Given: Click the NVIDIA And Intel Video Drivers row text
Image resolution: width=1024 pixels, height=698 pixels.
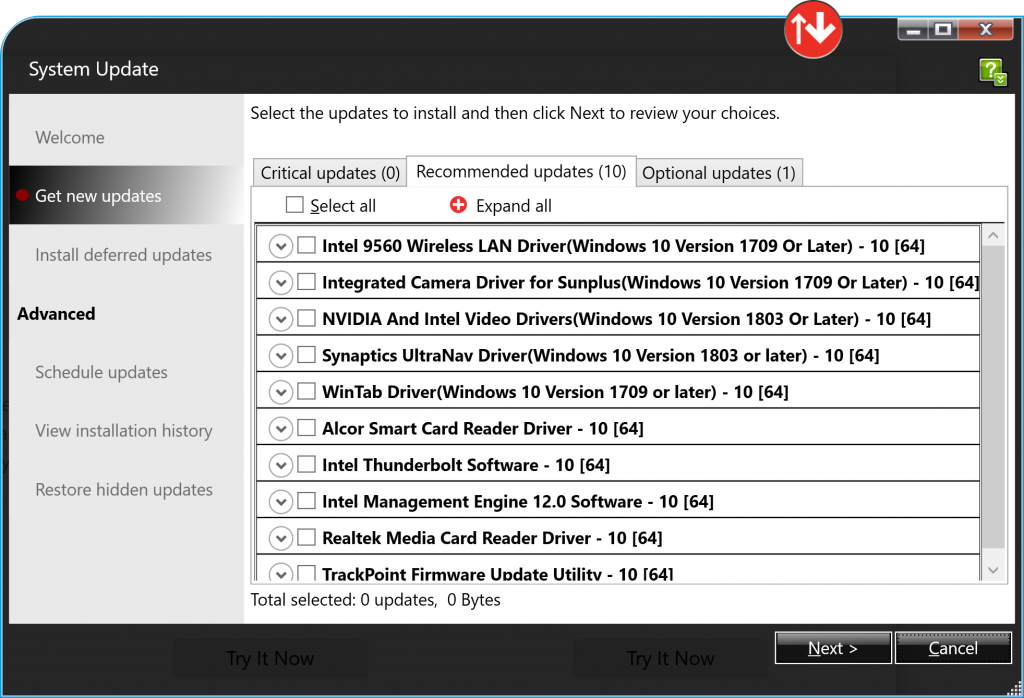Looking at the screenshot, I should point(626,319).
